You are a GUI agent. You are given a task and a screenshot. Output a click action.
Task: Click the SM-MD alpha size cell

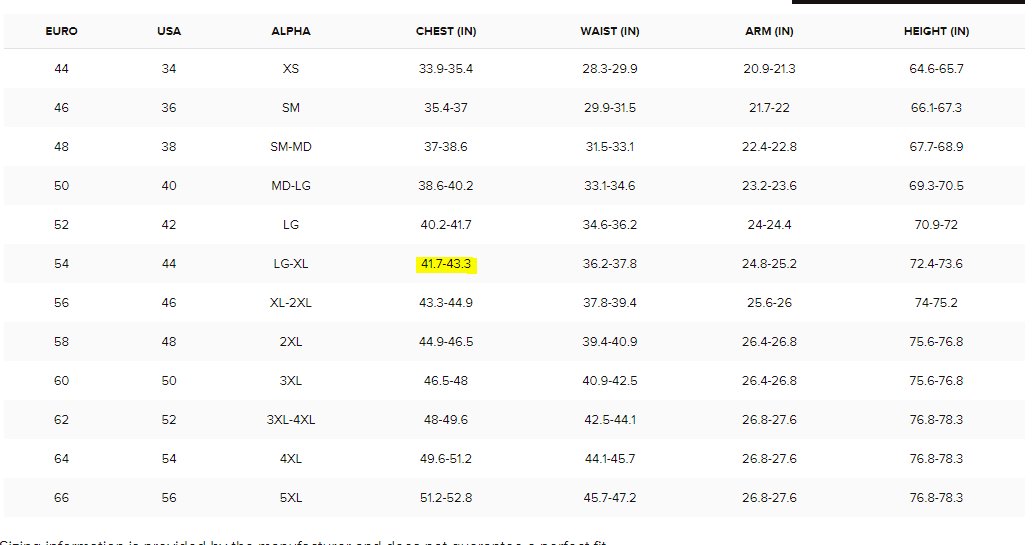tap(291, 147)
